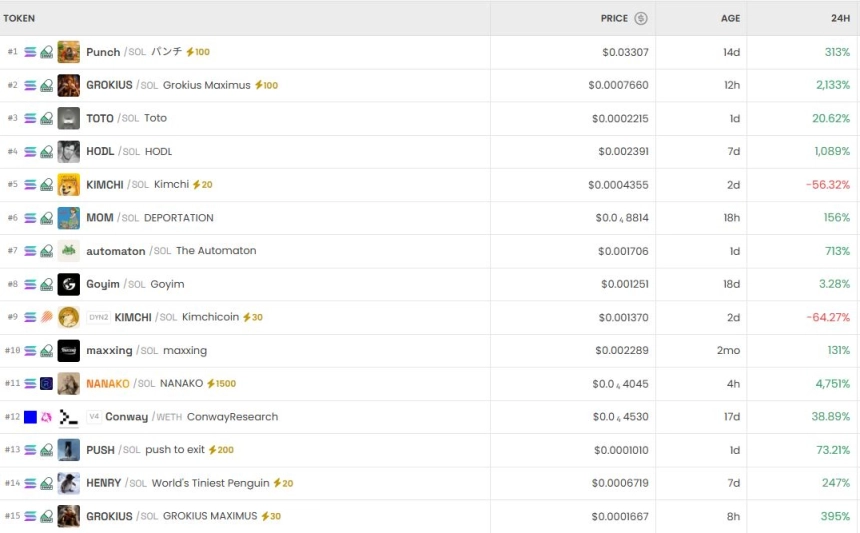
Task: Click the 4,751% 24H change of NANAKO
Action: pyautogui.click(x=832, y=384)
